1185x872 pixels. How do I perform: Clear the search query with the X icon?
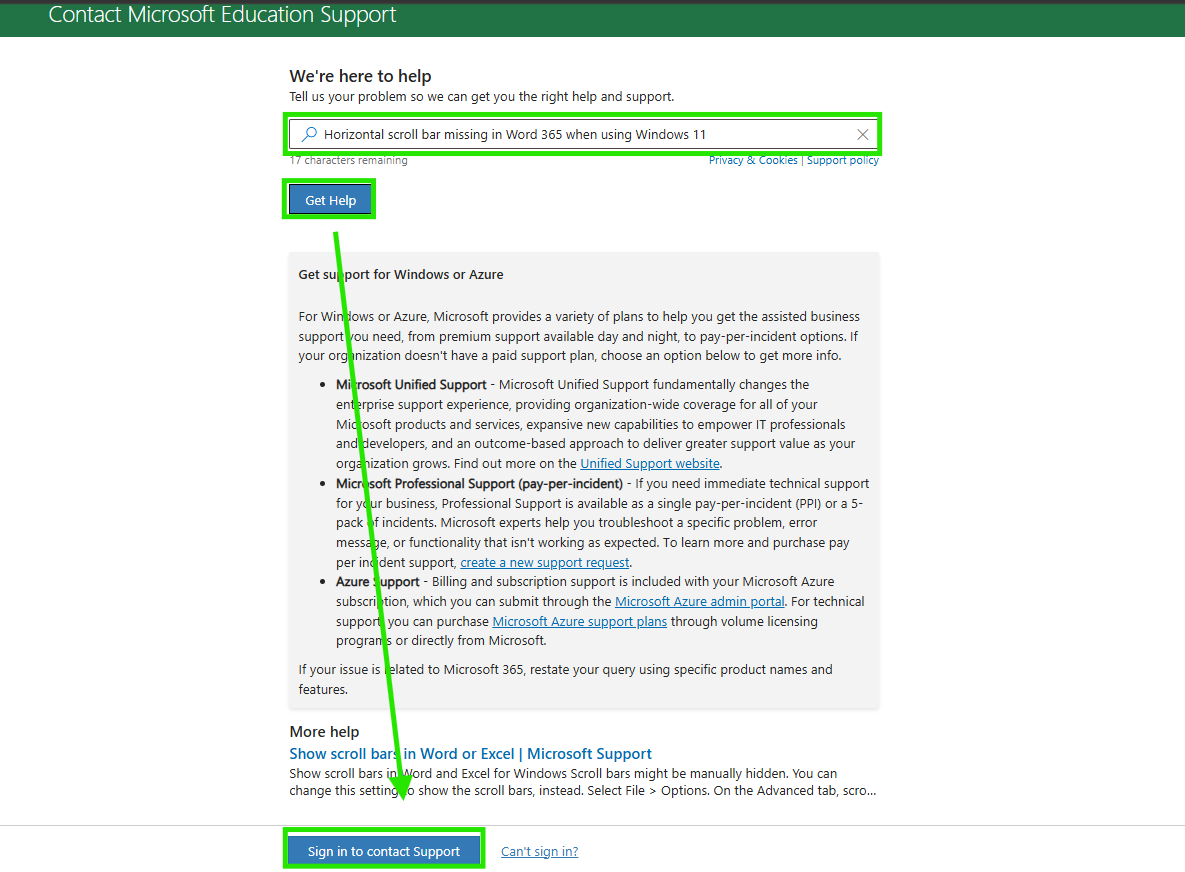(x=862, y=135)
